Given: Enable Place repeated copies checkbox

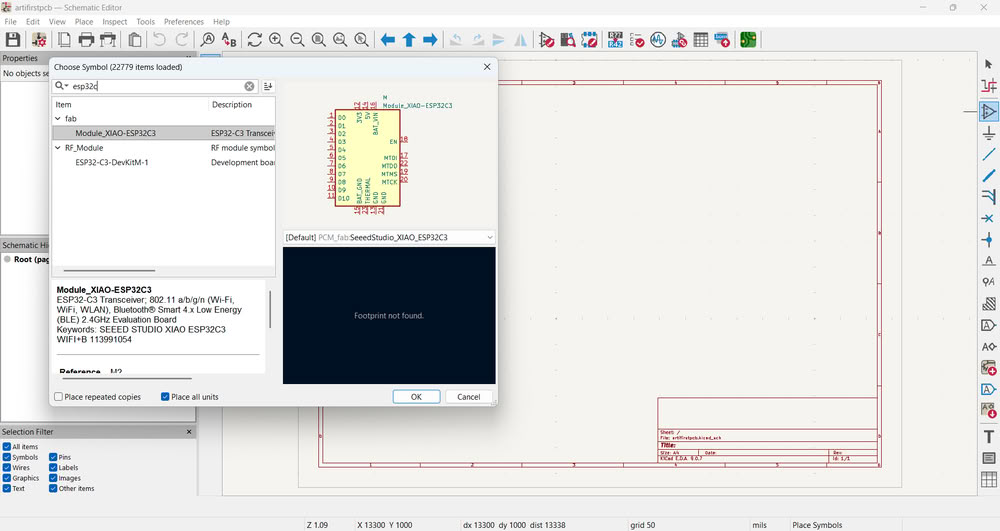Looking at the screenshot, I should [59, 396].
